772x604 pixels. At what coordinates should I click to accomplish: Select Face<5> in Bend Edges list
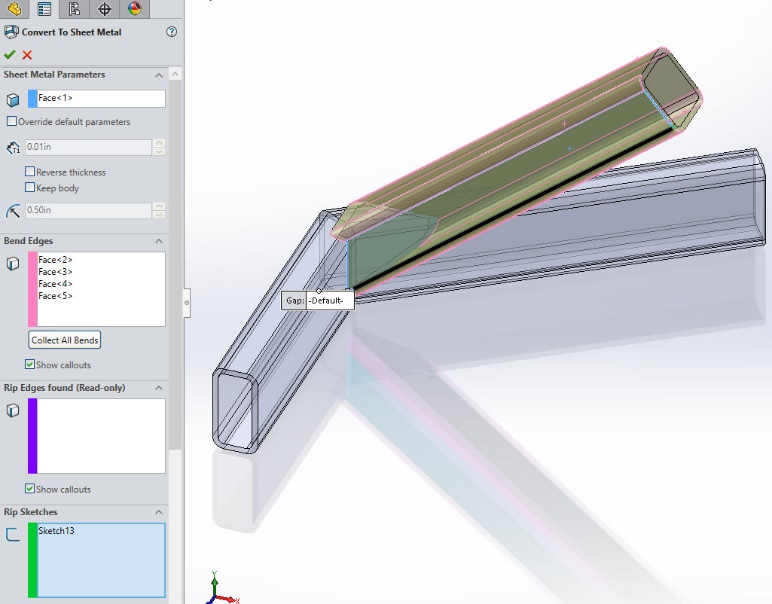pos(55,296)
